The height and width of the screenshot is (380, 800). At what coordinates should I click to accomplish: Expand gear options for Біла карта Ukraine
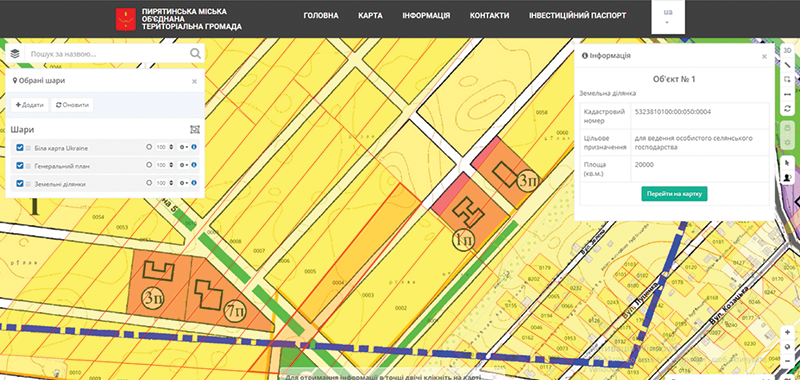(184, 147)
